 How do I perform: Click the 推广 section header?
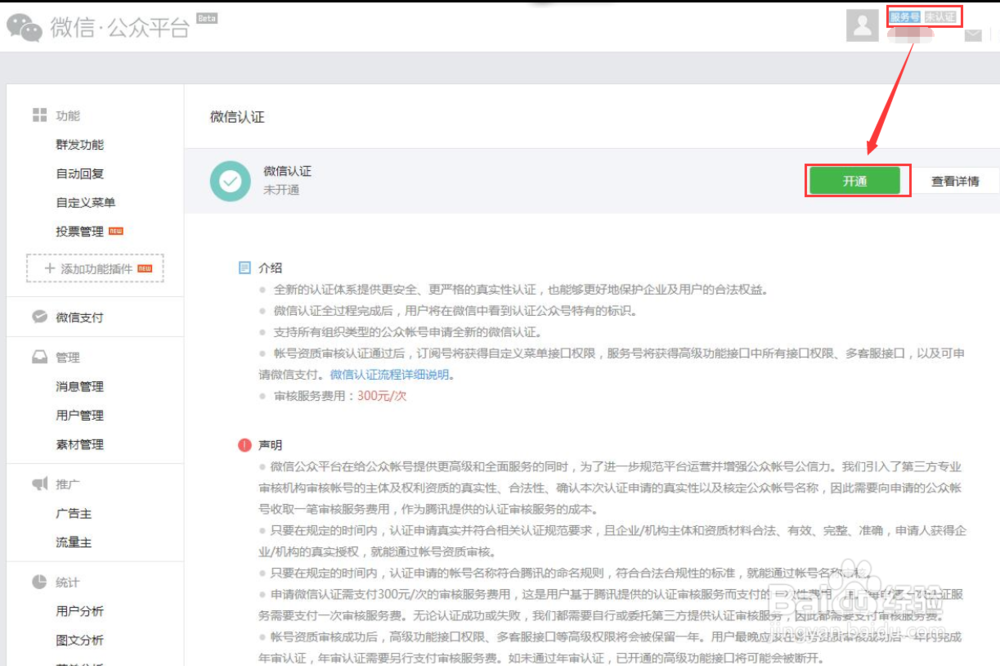click(x=68, y=484)
